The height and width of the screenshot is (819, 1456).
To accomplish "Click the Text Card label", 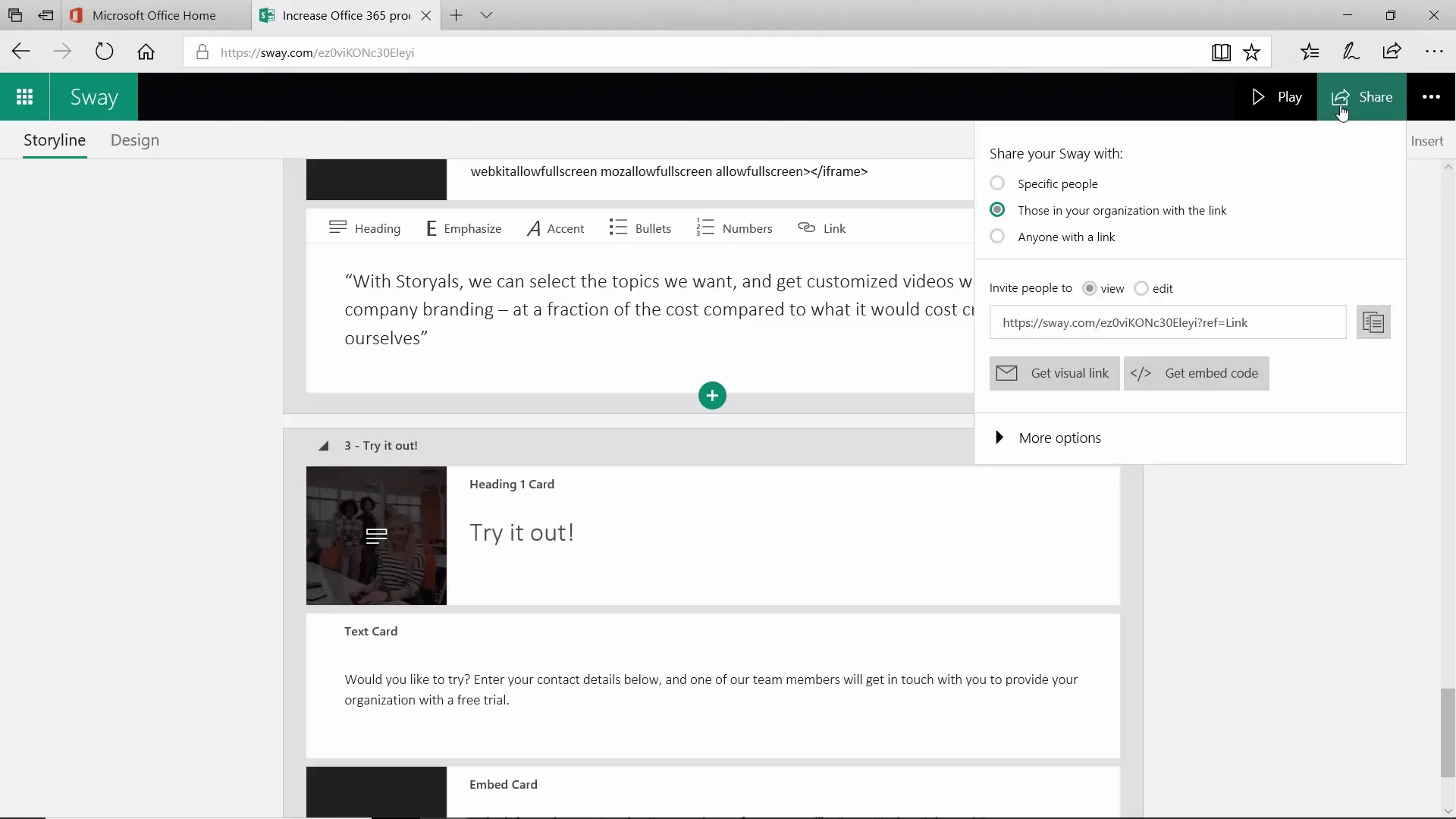I will (x=371, y=631).
